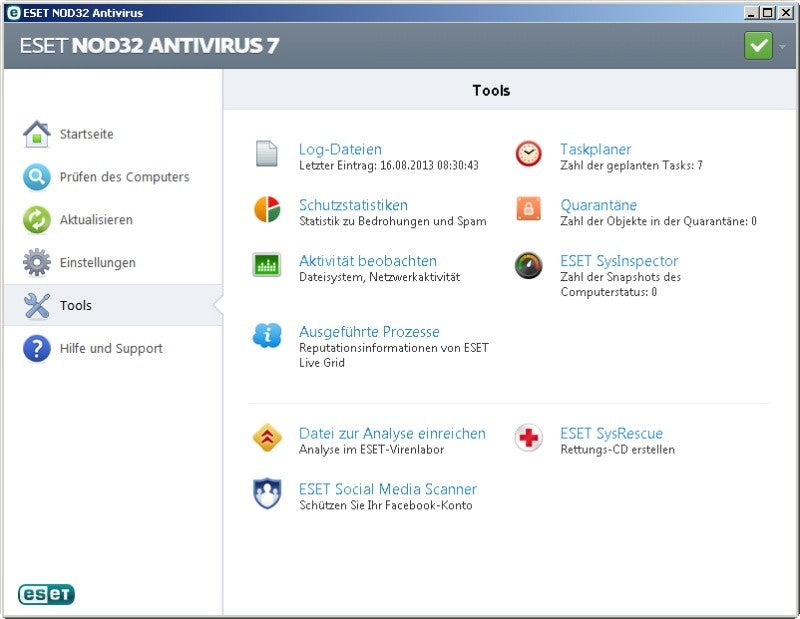The image size is (800, 619).
Task: Click the ESET NOD32 ANTIVIRUS 7 banner title
Action: click(149, 45)
